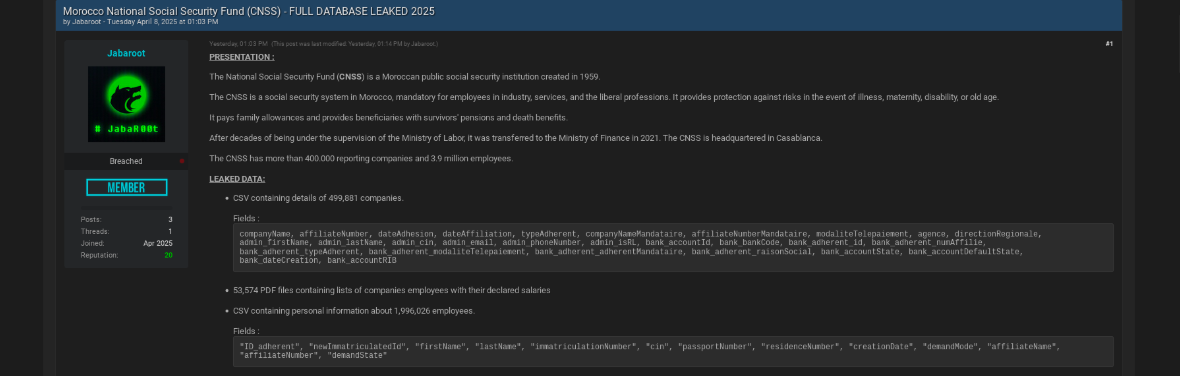This screenshot has height=376, width=1180.
Task: Click the red offline status dot
Action: (181, 161)
